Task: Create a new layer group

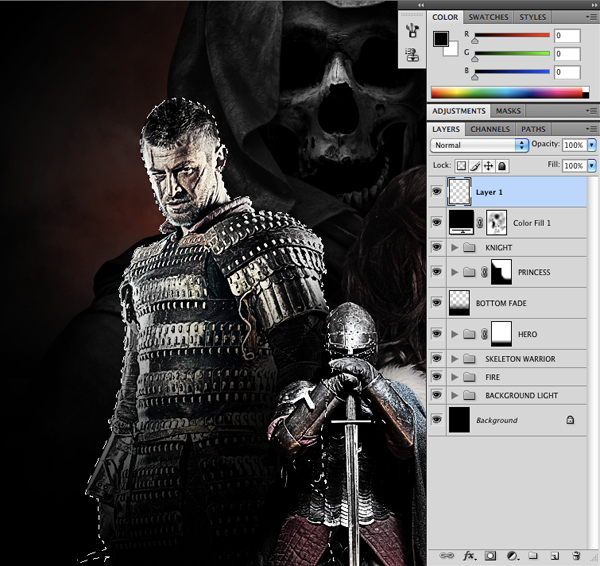Action: 533,555
